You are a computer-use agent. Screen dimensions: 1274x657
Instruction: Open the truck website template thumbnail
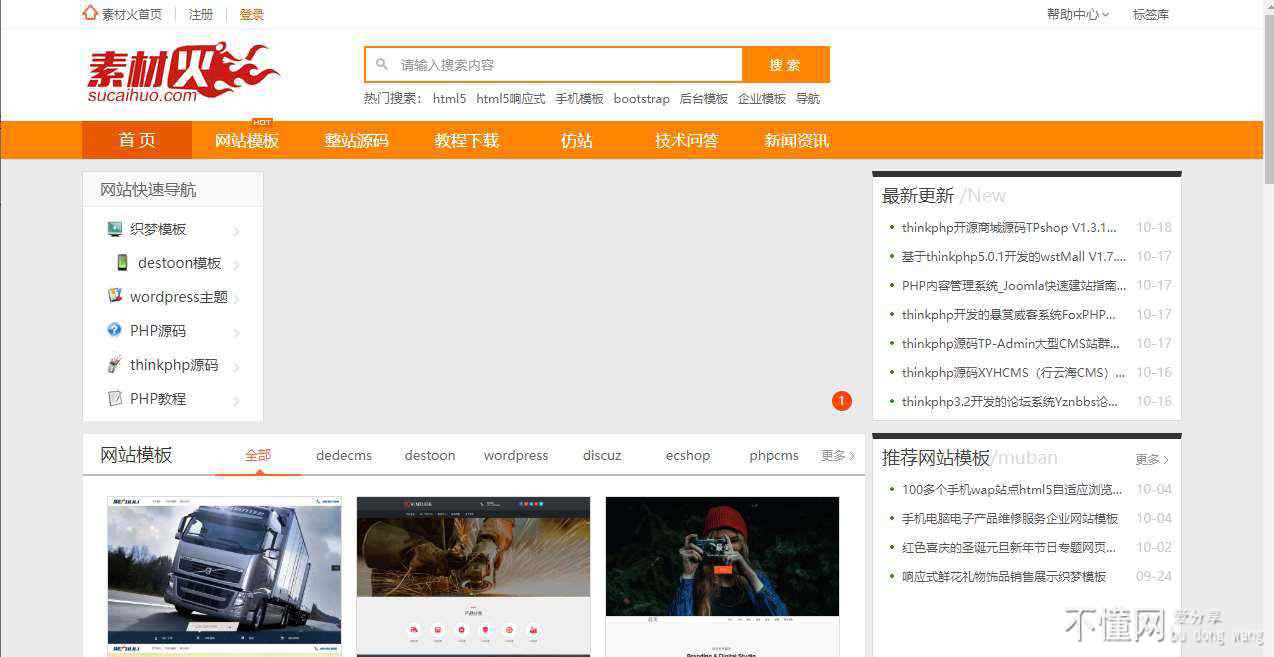coord(224,576)
